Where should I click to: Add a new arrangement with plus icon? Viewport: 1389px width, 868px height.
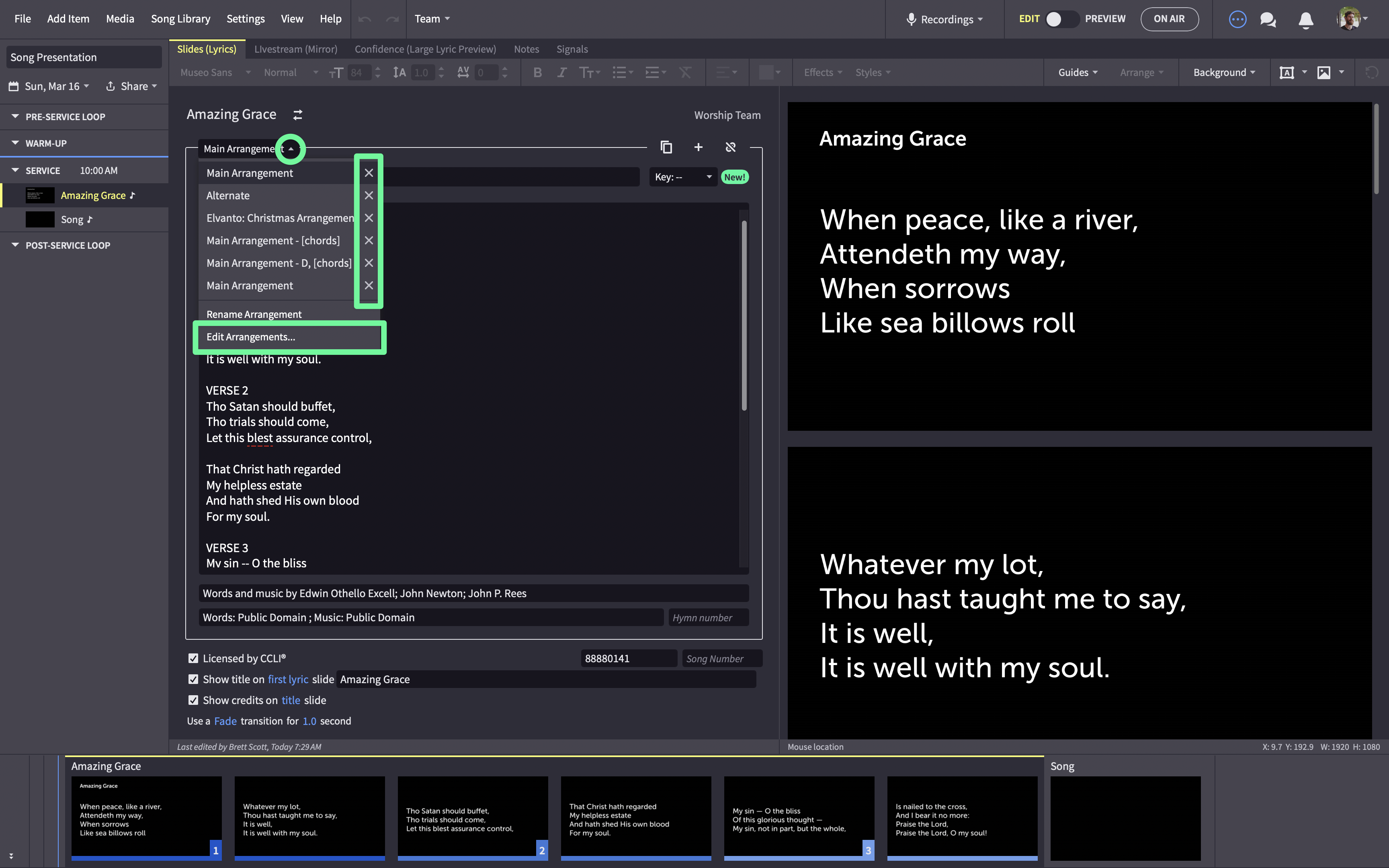698,147
